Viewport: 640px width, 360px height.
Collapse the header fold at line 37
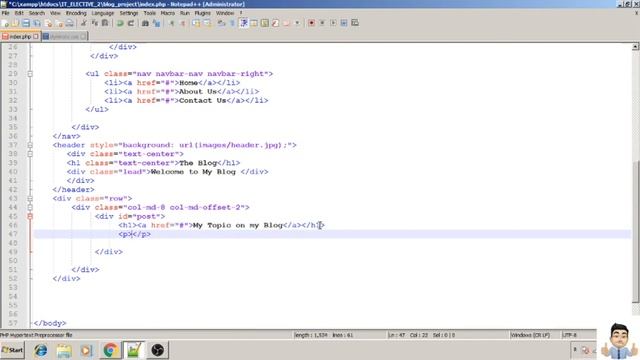pos(30,145)
